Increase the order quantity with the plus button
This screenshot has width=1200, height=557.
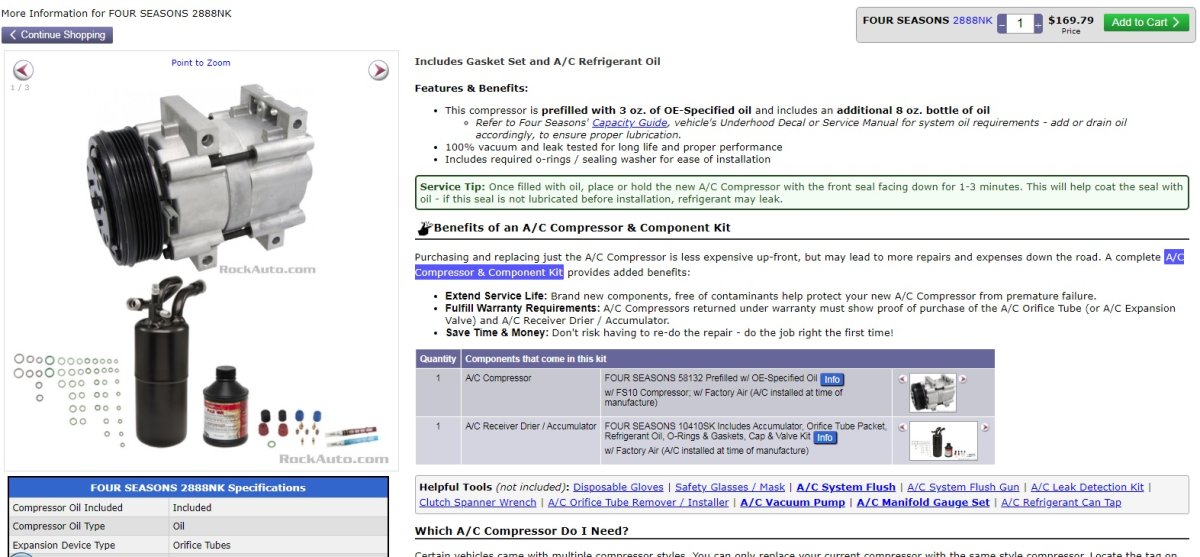click(x=1038, y=23)
